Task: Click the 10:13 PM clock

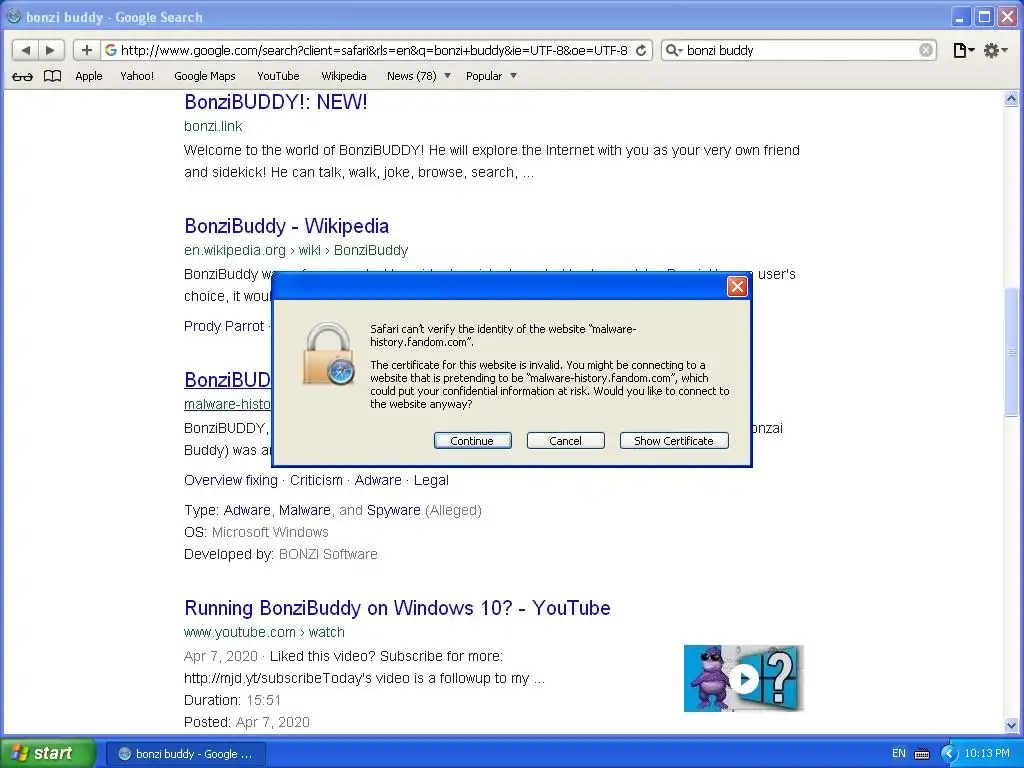Action: [x=987, y=753]
